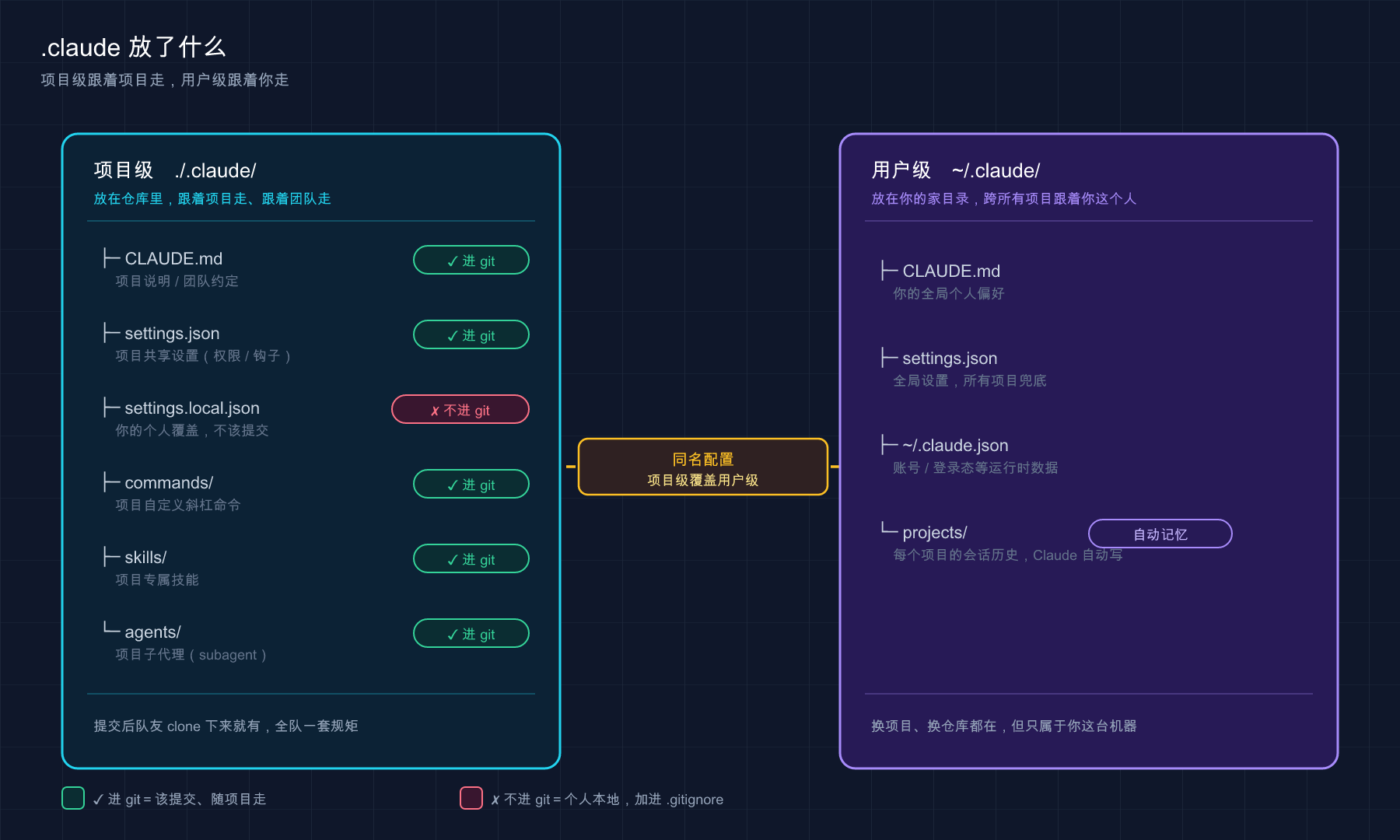Image resolution: width=1400 pixels, height=840 pixels.
Task: Select the ~/.claude.json entry
Action: [x=955, y=446]
